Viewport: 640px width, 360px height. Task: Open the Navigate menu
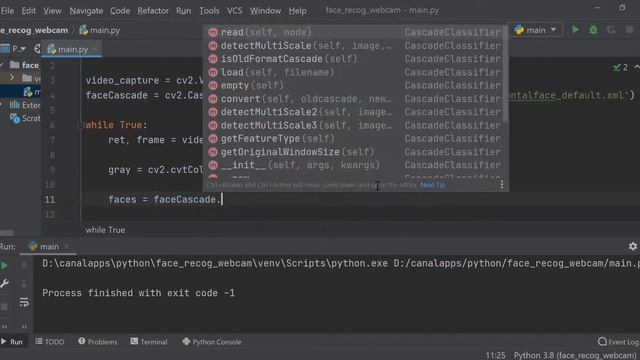(86, 11)
